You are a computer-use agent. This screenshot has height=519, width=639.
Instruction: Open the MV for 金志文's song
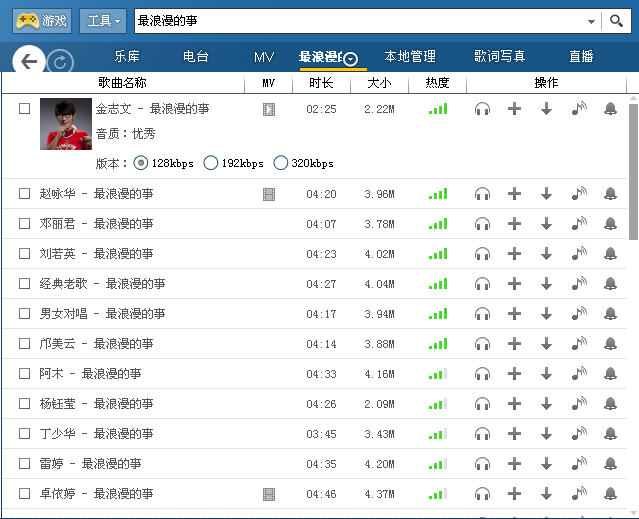tap(268, 109)
